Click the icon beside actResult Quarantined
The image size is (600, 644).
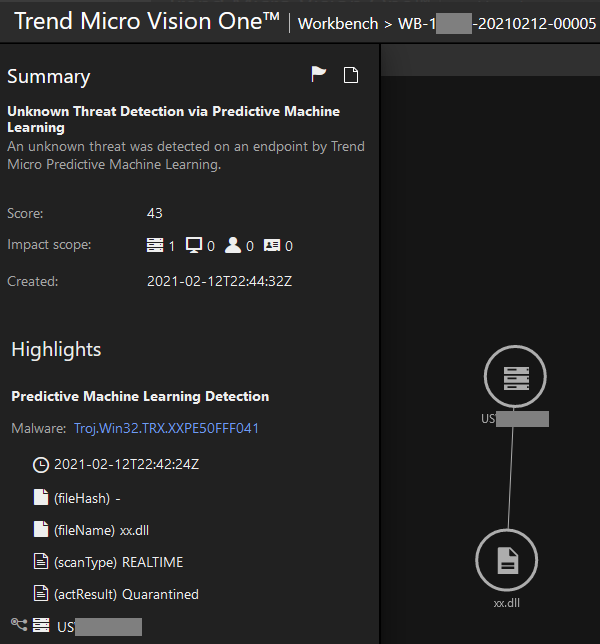click(41, 594)
